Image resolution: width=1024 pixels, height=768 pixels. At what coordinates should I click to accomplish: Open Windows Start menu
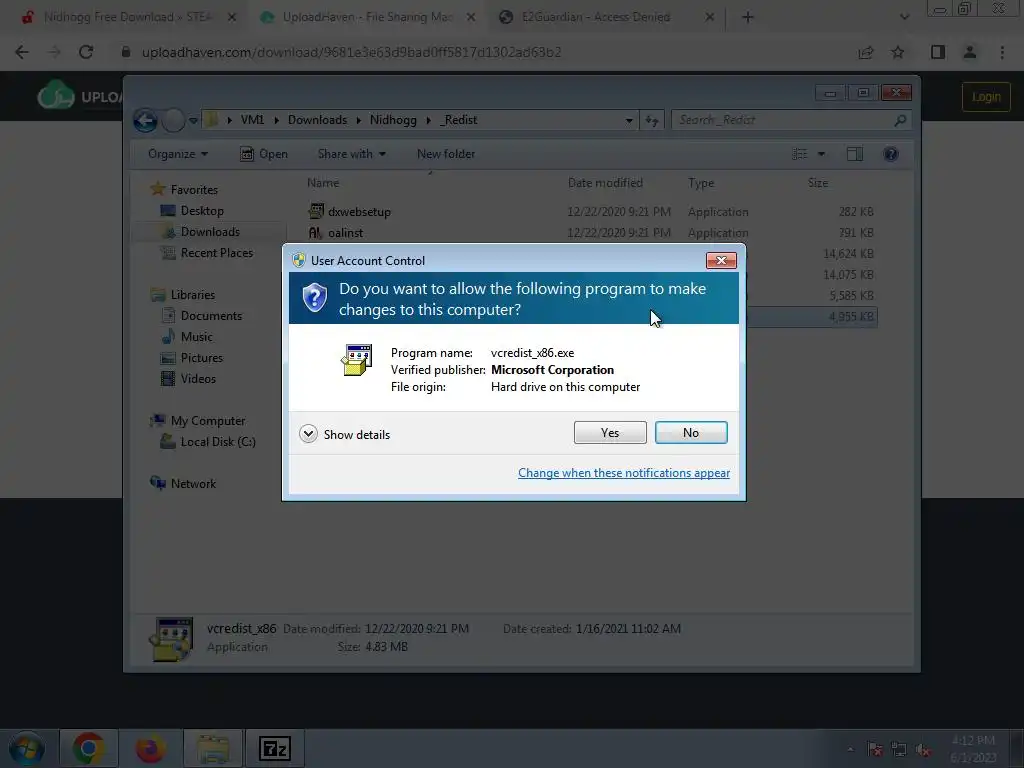click(x=27, y=748)
